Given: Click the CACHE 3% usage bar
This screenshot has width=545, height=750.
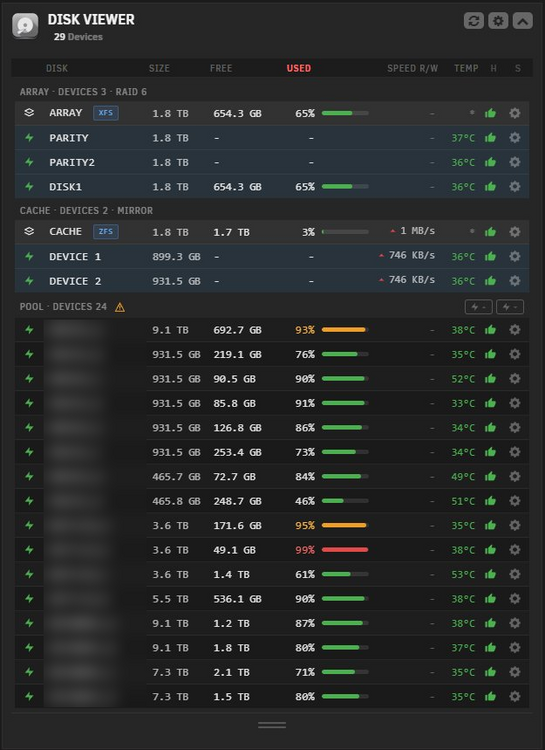Looking at the screenshot, I should pyautogui.click(x=345, y=232).
